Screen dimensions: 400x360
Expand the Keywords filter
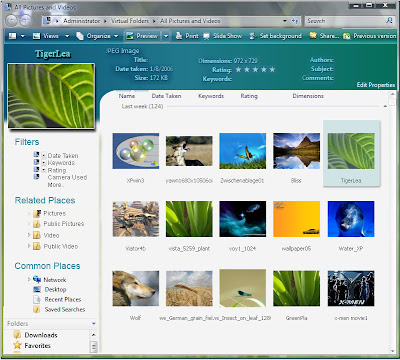point(44,163)
